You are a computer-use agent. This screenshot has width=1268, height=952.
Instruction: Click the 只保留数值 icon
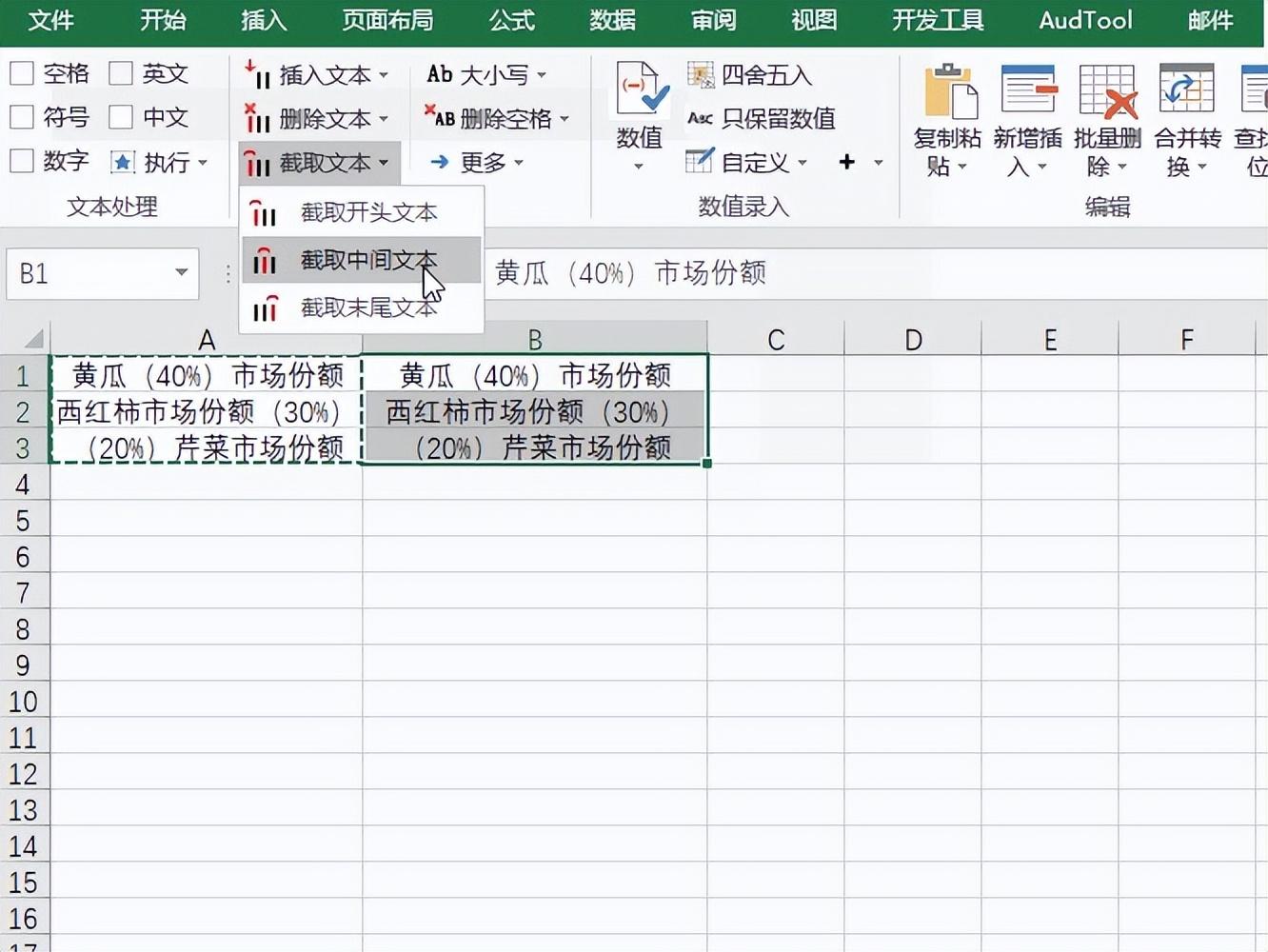tap(701, 118)
